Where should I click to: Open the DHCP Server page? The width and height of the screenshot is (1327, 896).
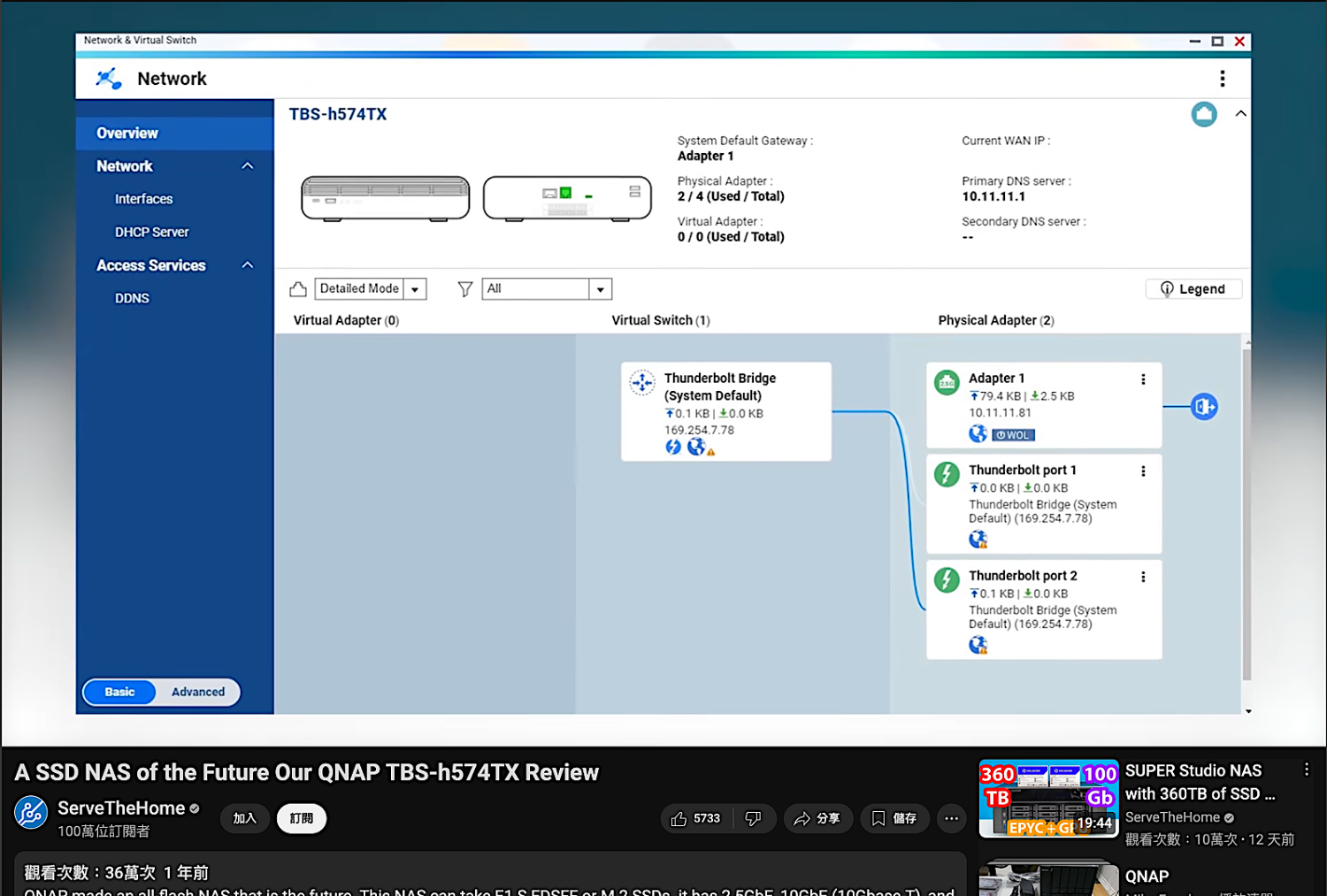(151, 233)
